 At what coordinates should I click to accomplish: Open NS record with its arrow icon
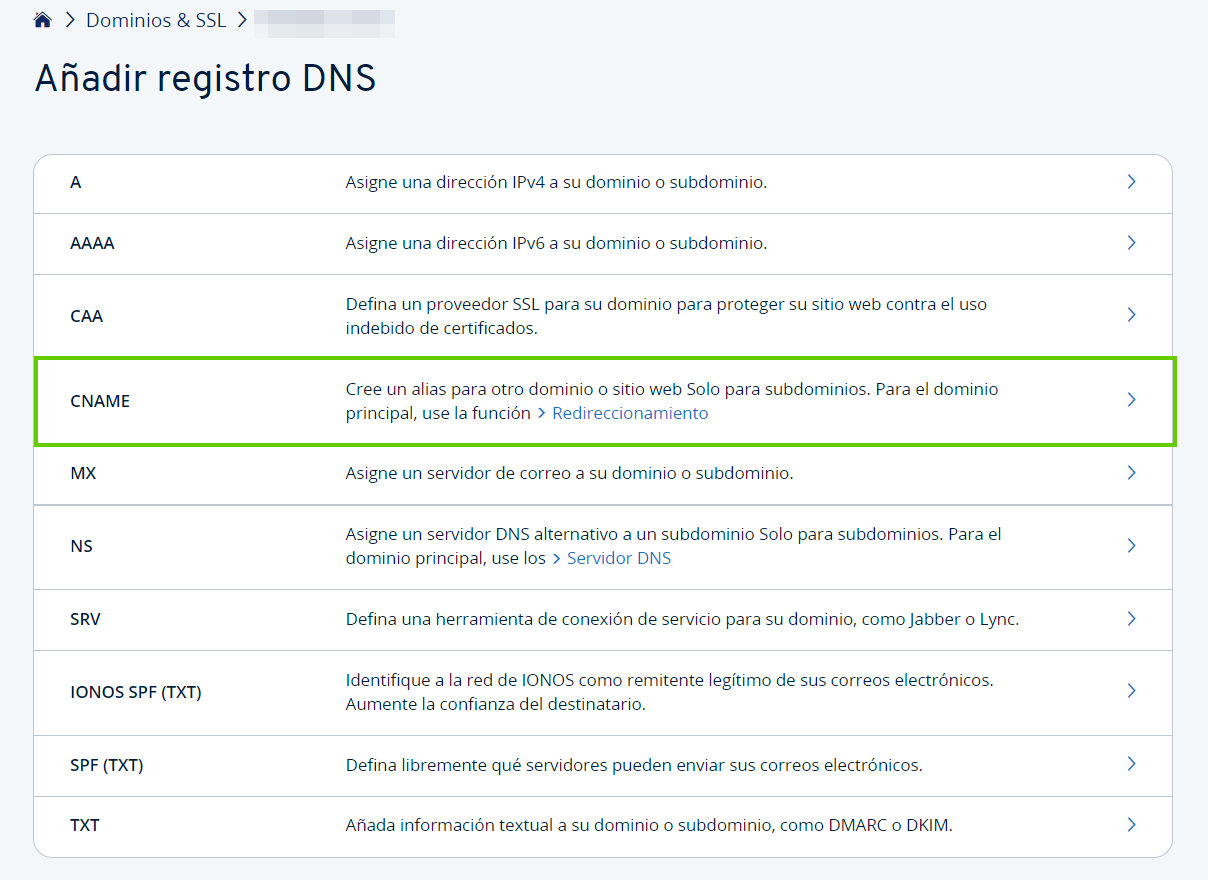coord(1132,546)
